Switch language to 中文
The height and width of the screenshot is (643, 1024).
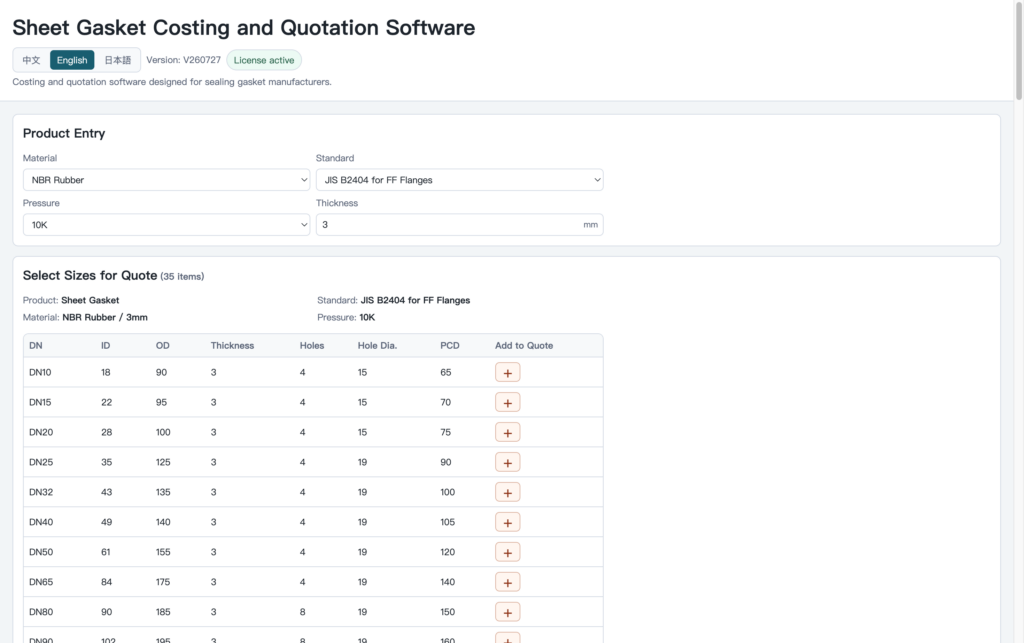(31, 60)
